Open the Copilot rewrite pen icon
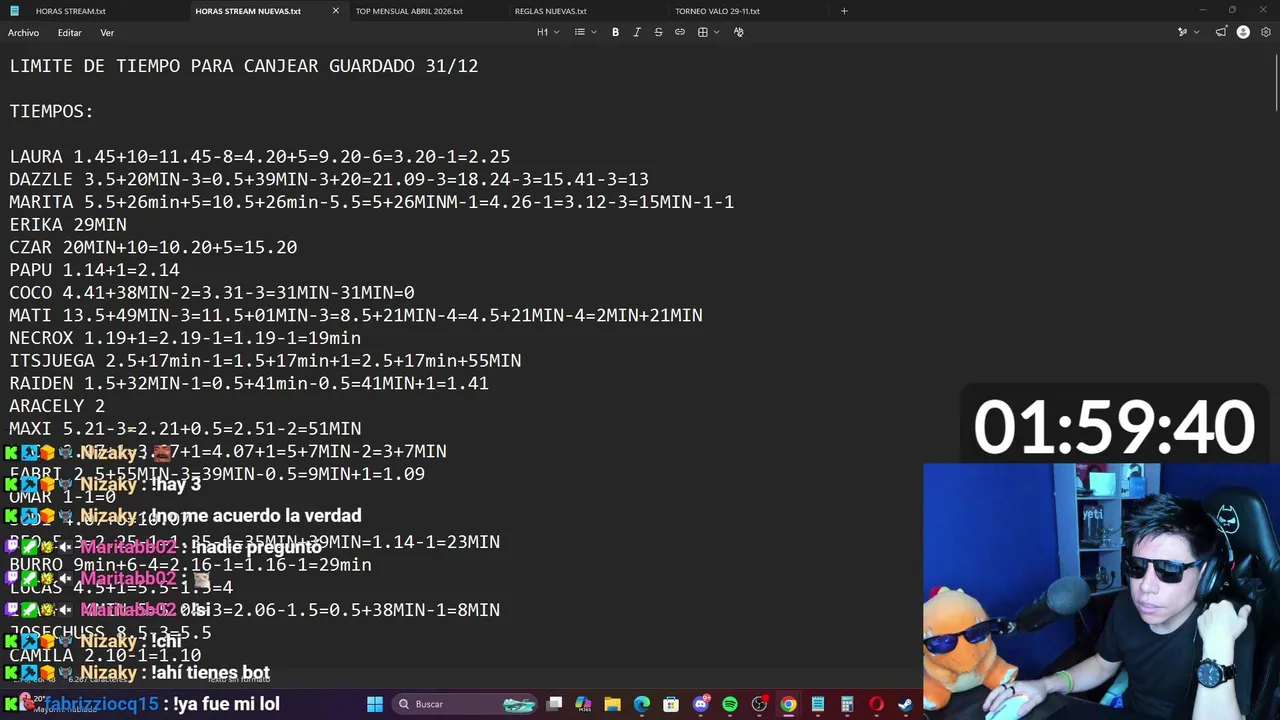The width and height of the screenshot is (1280, 720). (x=1182, y=32)
